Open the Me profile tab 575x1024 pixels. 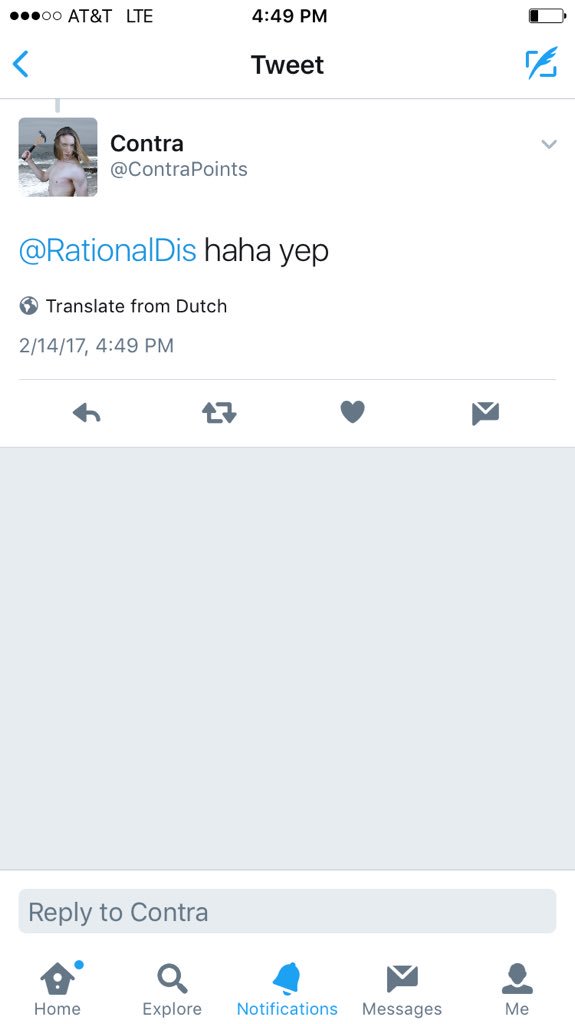pyautogui.click(x=517, y=989)
